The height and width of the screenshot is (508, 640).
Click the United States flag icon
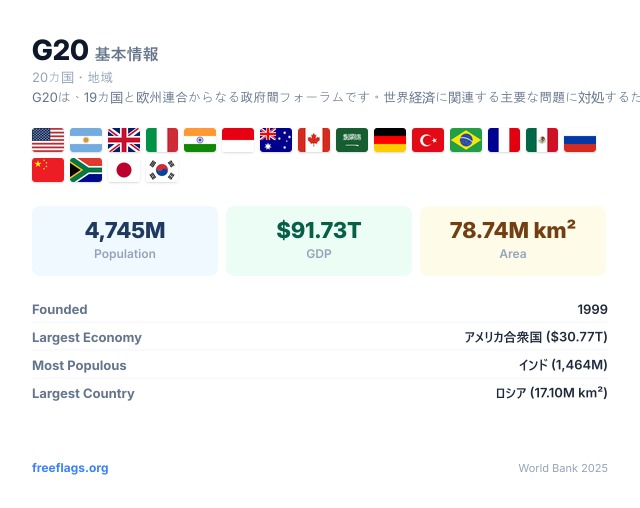[x=48, y=140]
